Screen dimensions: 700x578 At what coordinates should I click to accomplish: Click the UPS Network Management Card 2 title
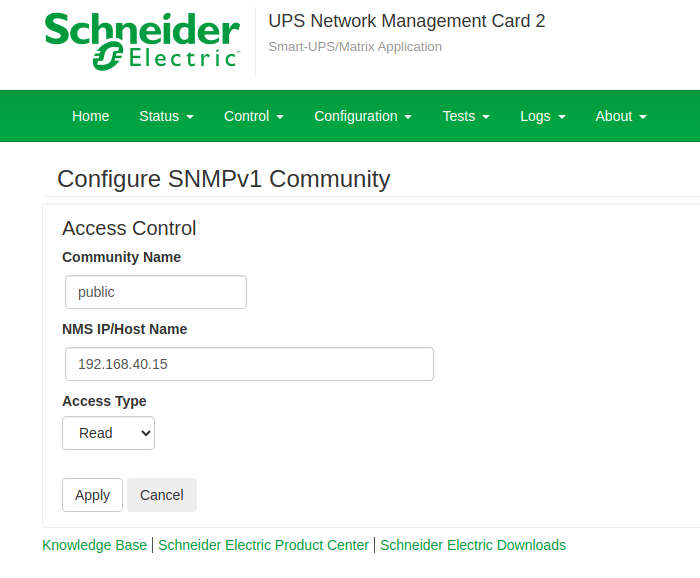pyautogui.click(x=406, y=21)
